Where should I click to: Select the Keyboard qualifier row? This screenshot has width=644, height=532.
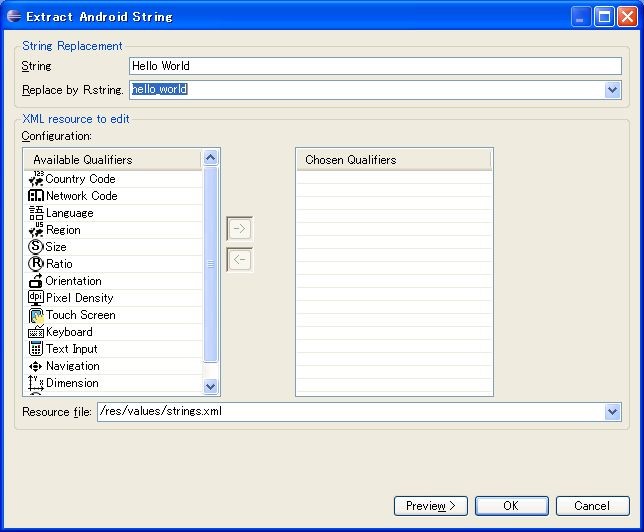tap(113, 332)
